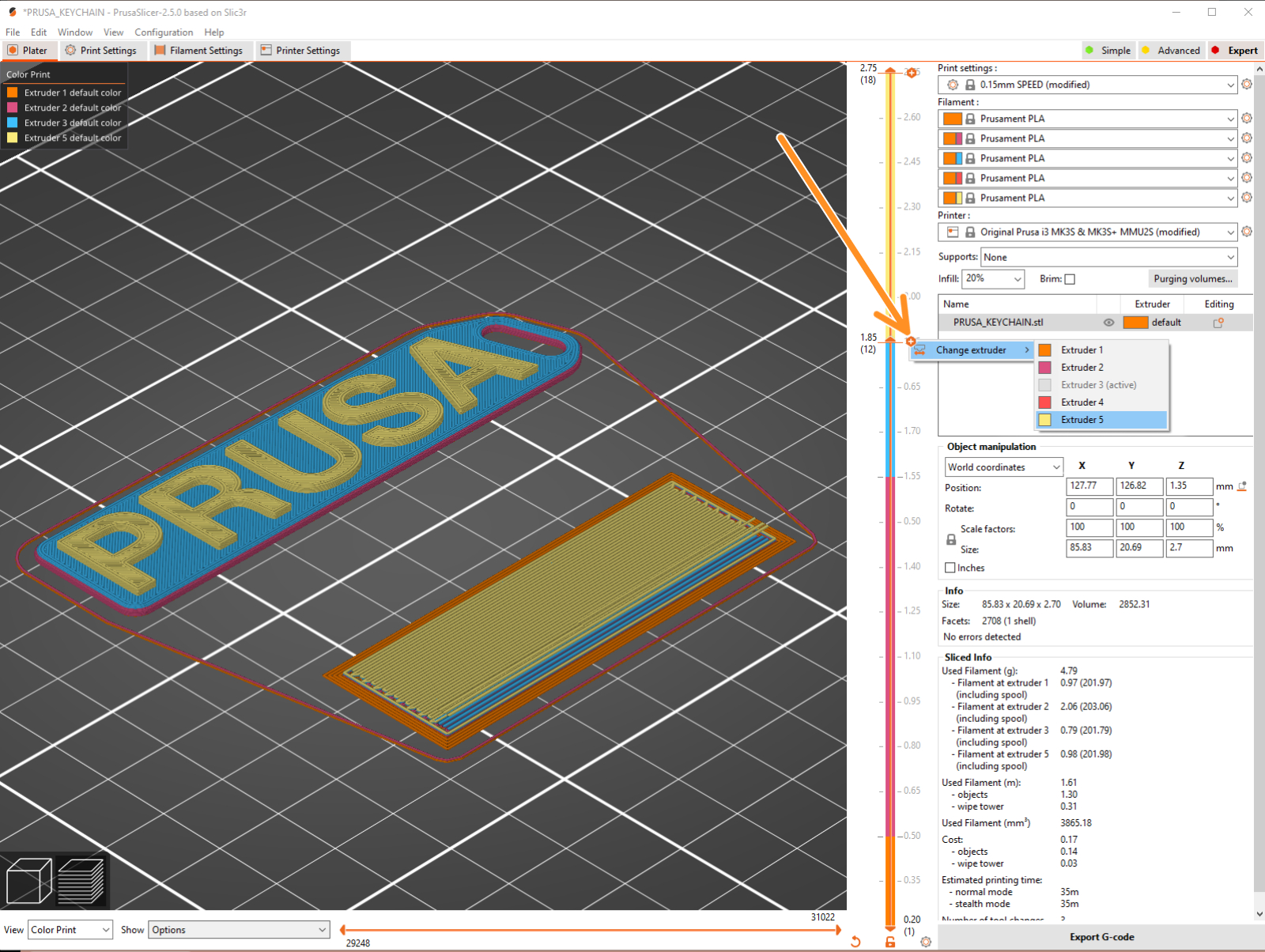This screenshot has height=952, width=1265.
Task: Click 3D editor view cube icon
Action: pos(28,881)
